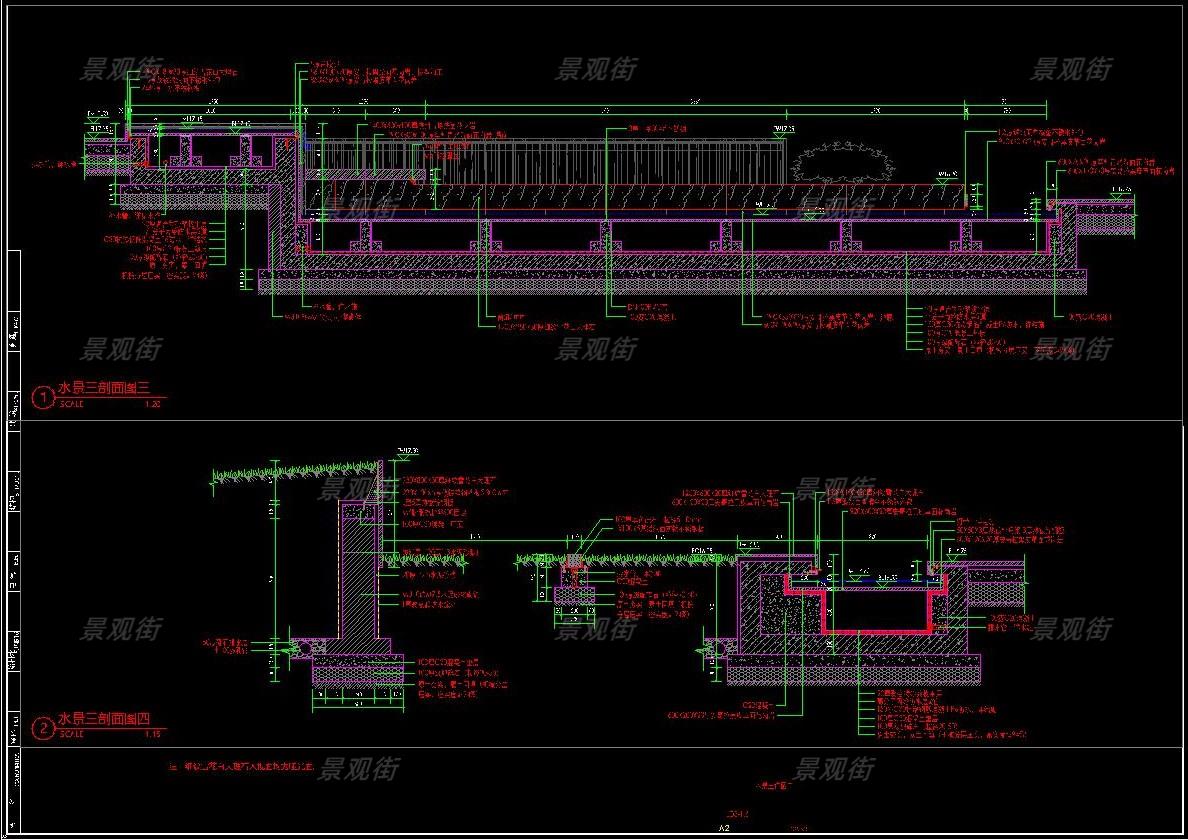This screenshot has height=840, width=1188.
Task: Click the SCALE 1:15 label under second title
Action: click(110, 735)
